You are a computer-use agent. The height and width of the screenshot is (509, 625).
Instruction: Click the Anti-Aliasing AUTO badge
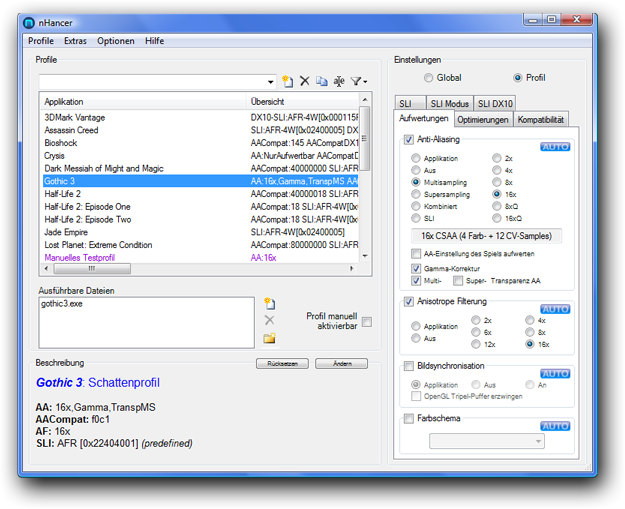555,147
